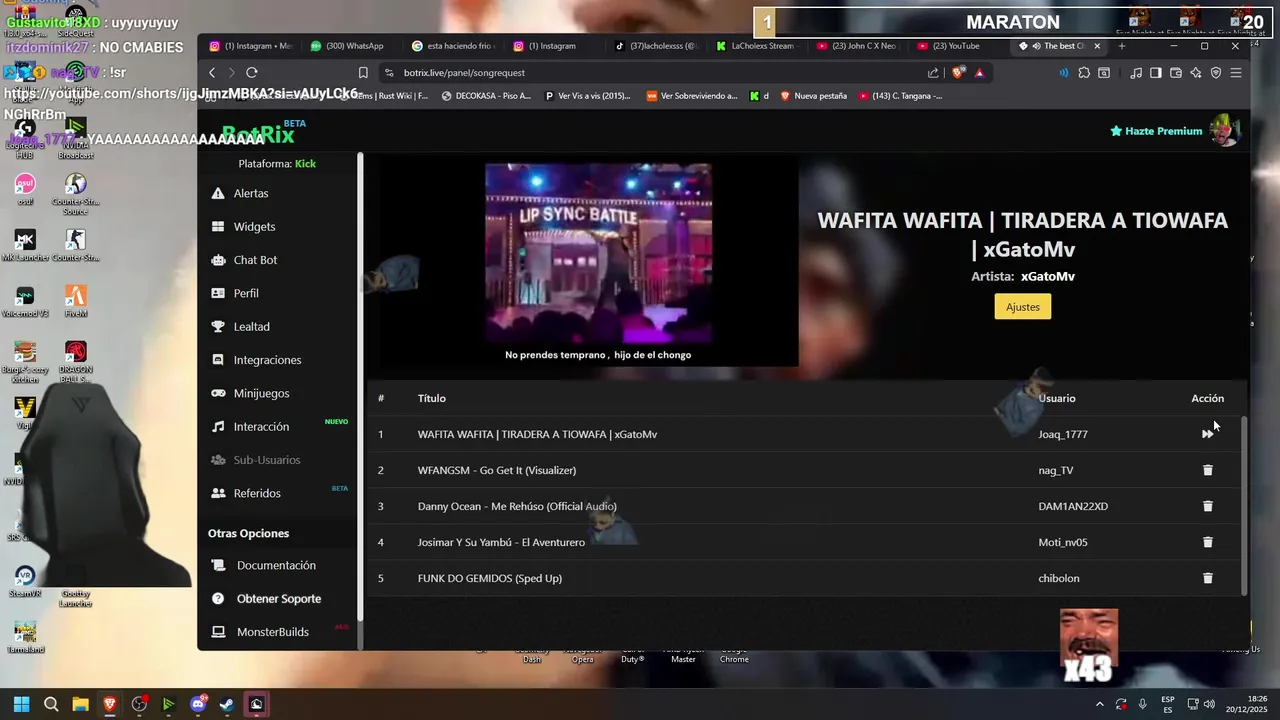1280x720 pixels.
Task: Click the yellow Ajustes button
Action: click(x=1022, y=307)
